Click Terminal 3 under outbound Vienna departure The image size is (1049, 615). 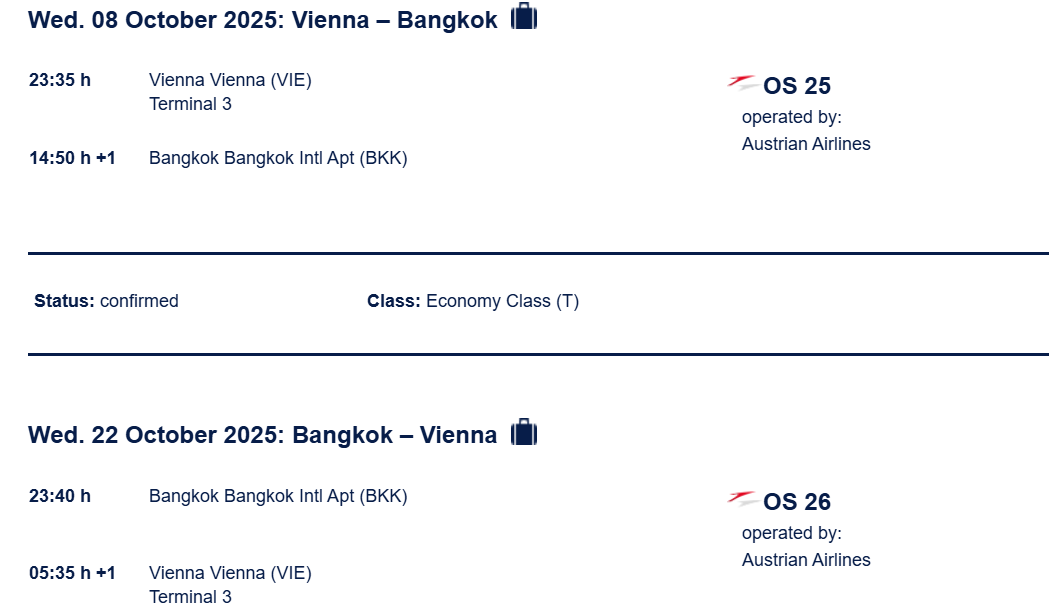pos(190,104)
